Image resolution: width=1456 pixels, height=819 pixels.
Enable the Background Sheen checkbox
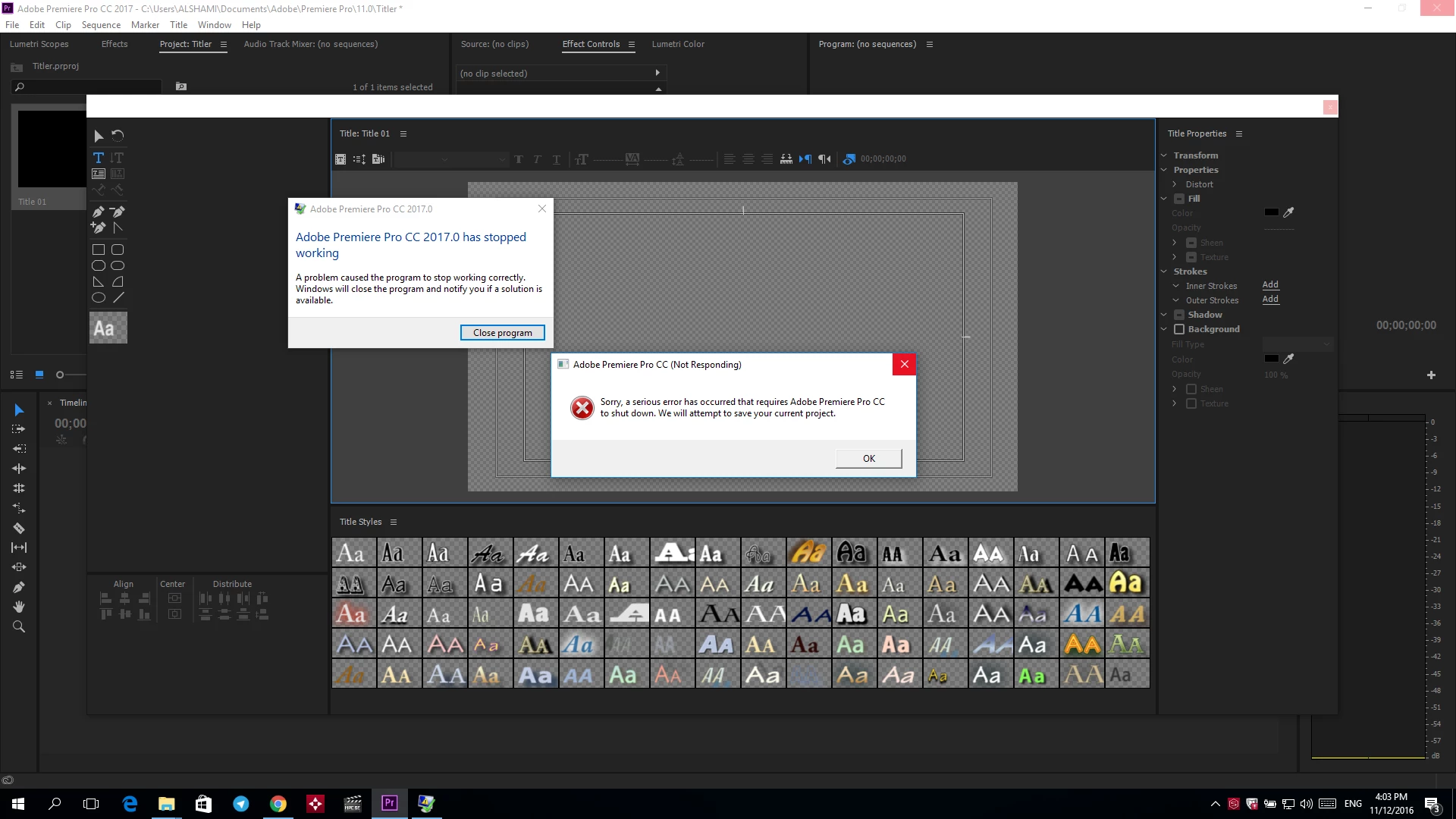click(x=1191, y=389)
